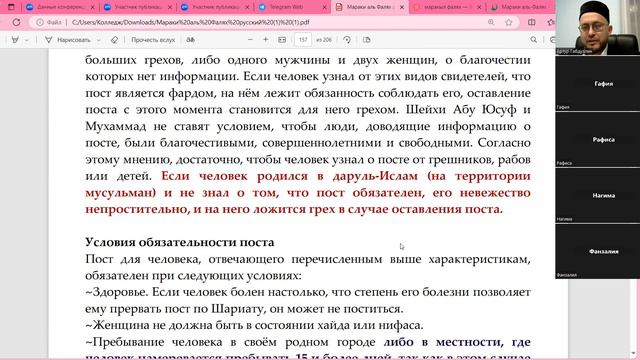Select the Нагима participant tile
This screenshot has height=360, width=640.
coord(597,195)
